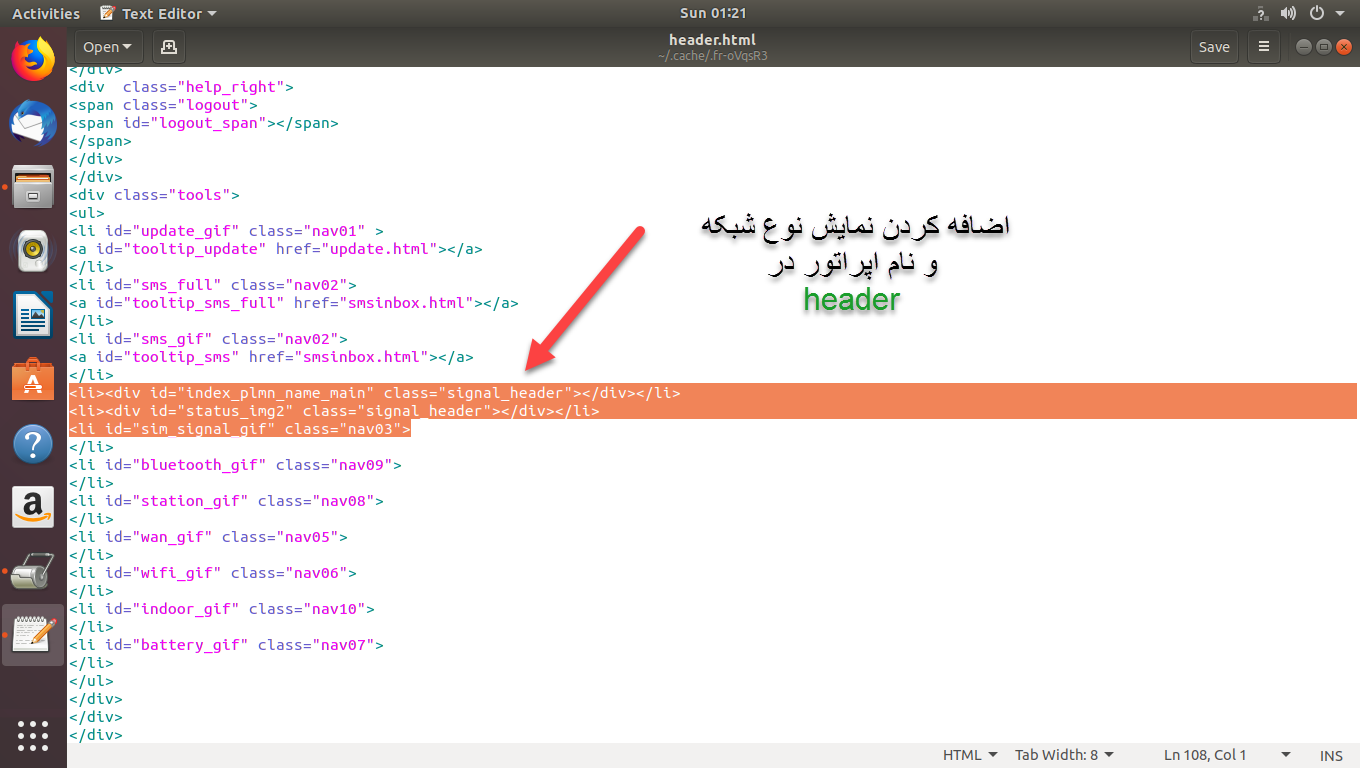Click the new document icon in header
This screenshot has width=1360, height=768.
(168, 47)
